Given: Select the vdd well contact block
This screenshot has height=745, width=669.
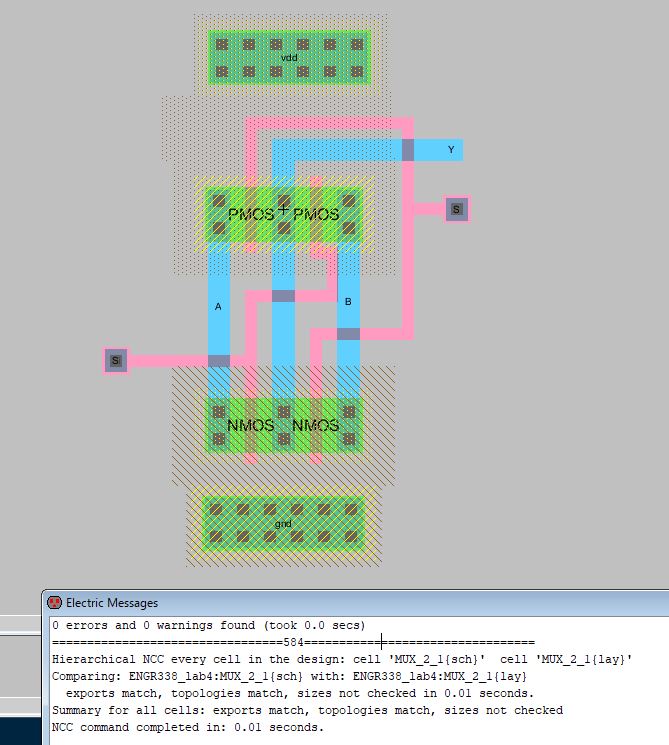Looking at the screenshot, I should click(289, 58).
